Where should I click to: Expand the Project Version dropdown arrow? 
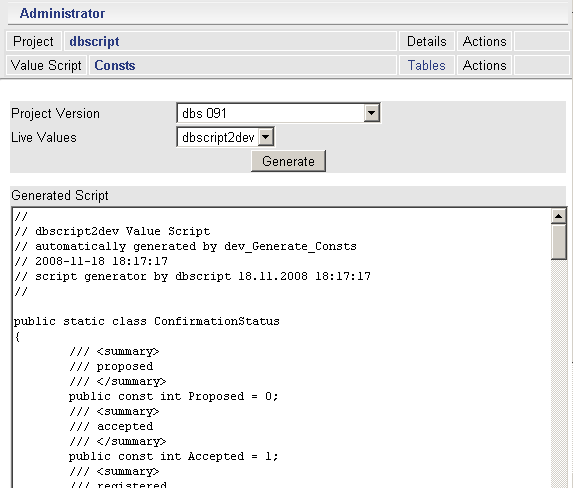[x=371, y=113]
